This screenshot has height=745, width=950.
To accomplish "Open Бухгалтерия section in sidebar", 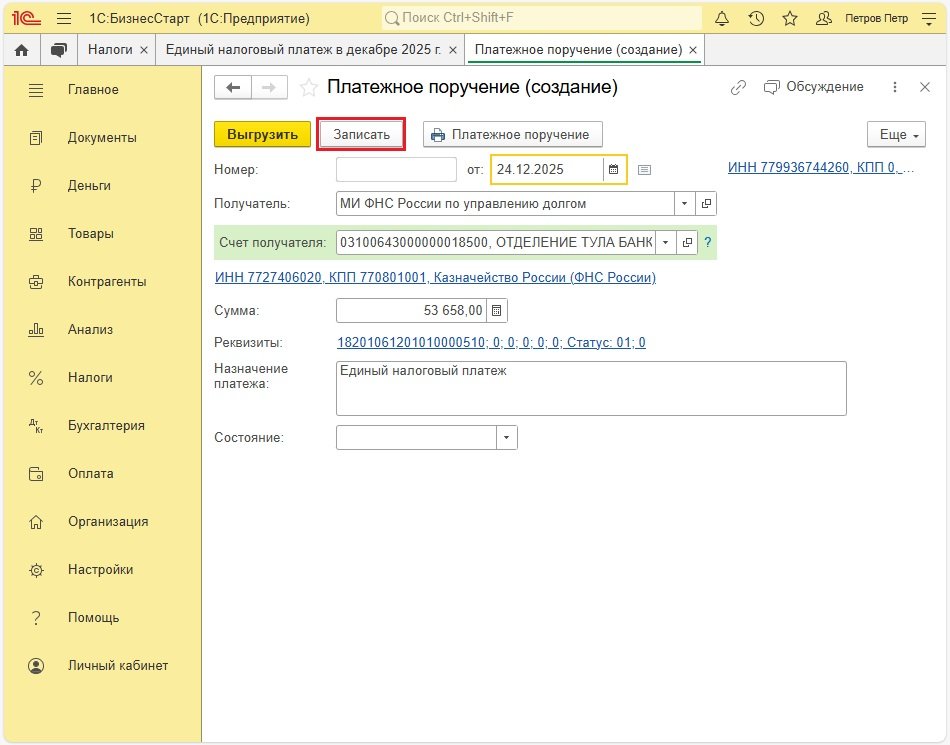I will pyautogui.click(x=106, y=425).
